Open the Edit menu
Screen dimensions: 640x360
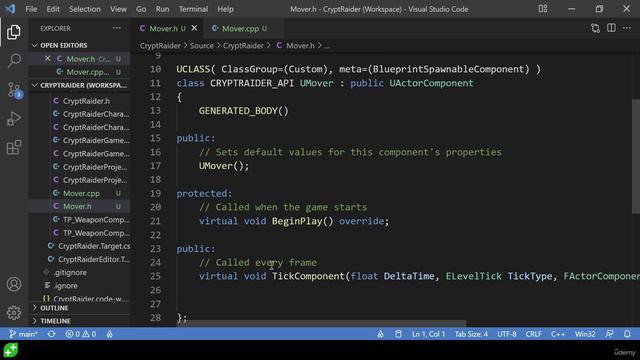53,9
